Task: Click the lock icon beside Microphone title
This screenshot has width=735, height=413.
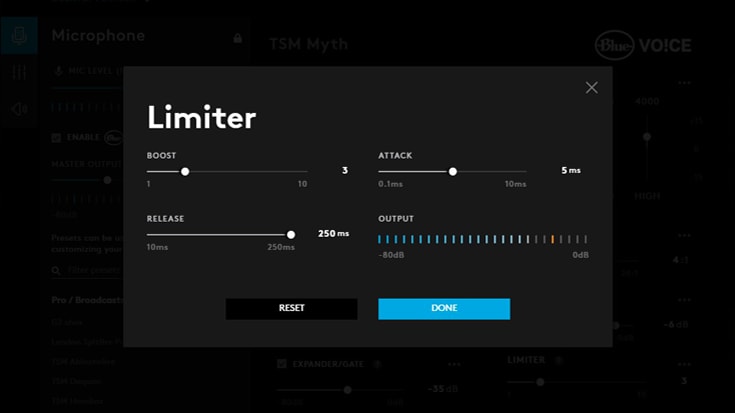Action: [237, 38]
